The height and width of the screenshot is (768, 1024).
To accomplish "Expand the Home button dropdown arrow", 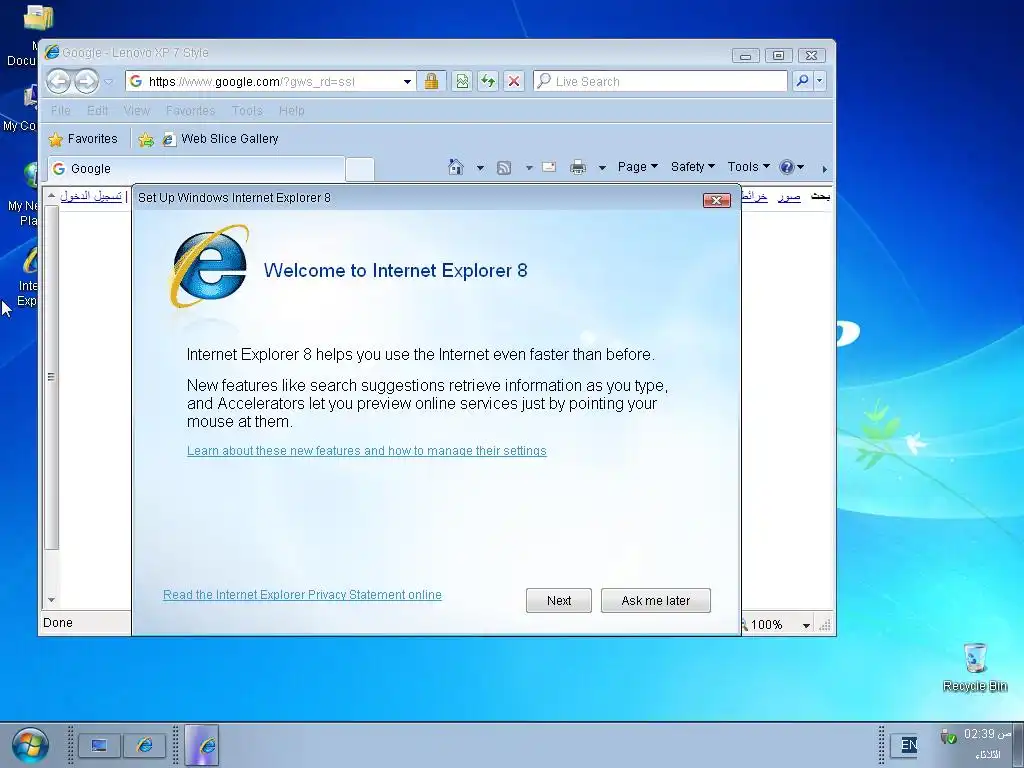I will (480, 168).
